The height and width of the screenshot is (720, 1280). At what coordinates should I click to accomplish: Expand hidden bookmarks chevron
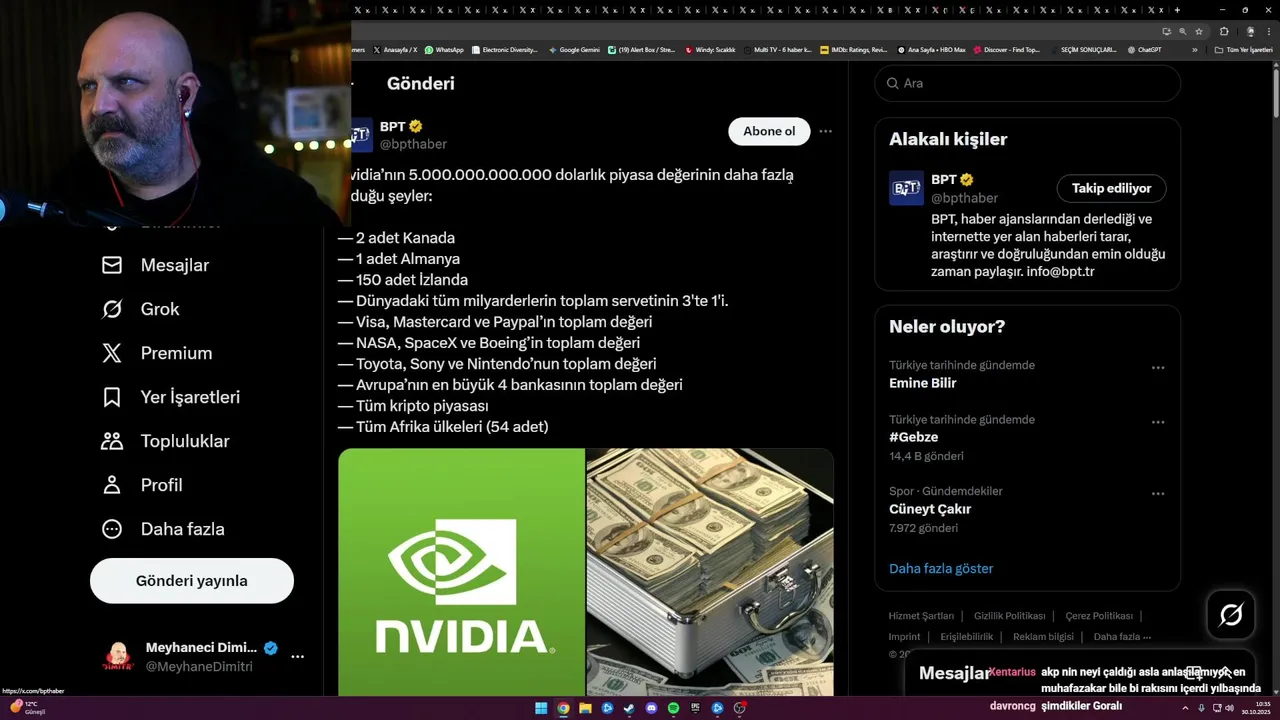coord(1194,49)
